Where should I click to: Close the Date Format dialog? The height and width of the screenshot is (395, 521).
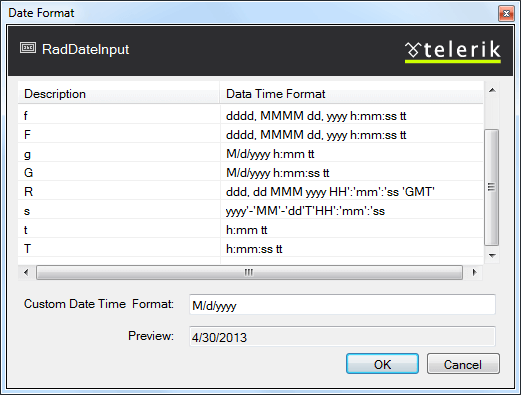506,13
